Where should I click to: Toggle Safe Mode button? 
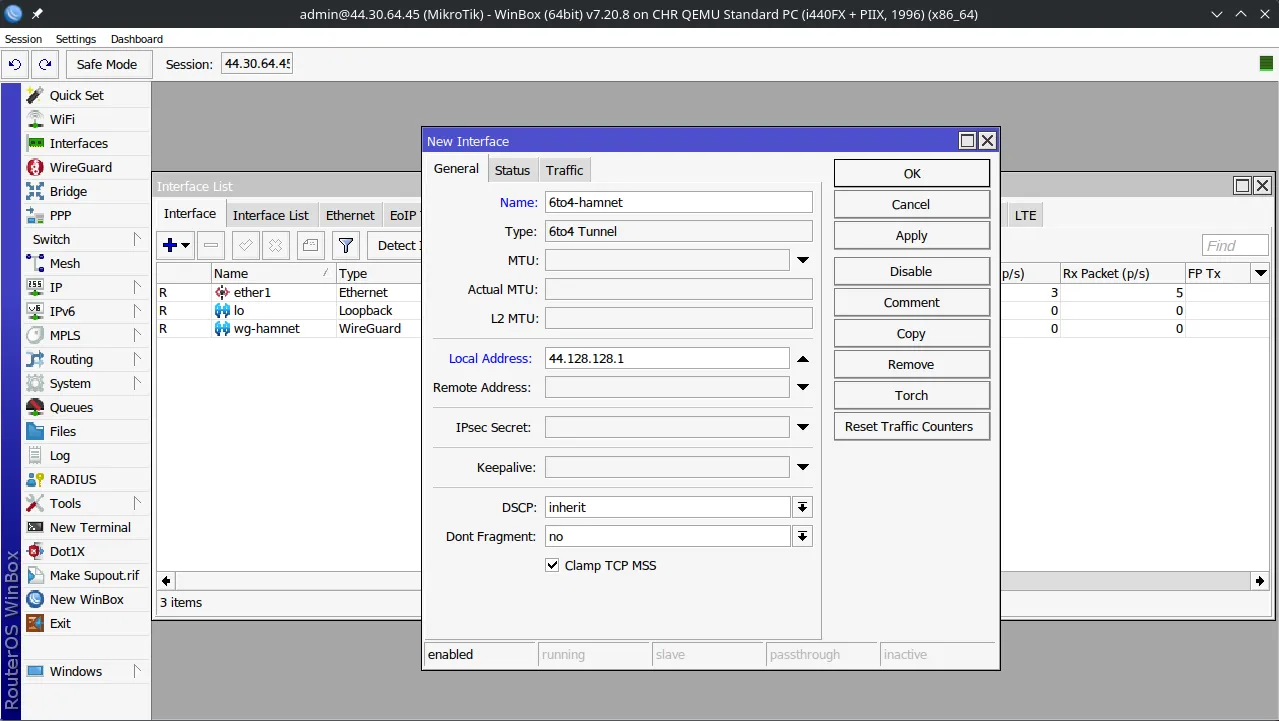(x=107, y=64)
